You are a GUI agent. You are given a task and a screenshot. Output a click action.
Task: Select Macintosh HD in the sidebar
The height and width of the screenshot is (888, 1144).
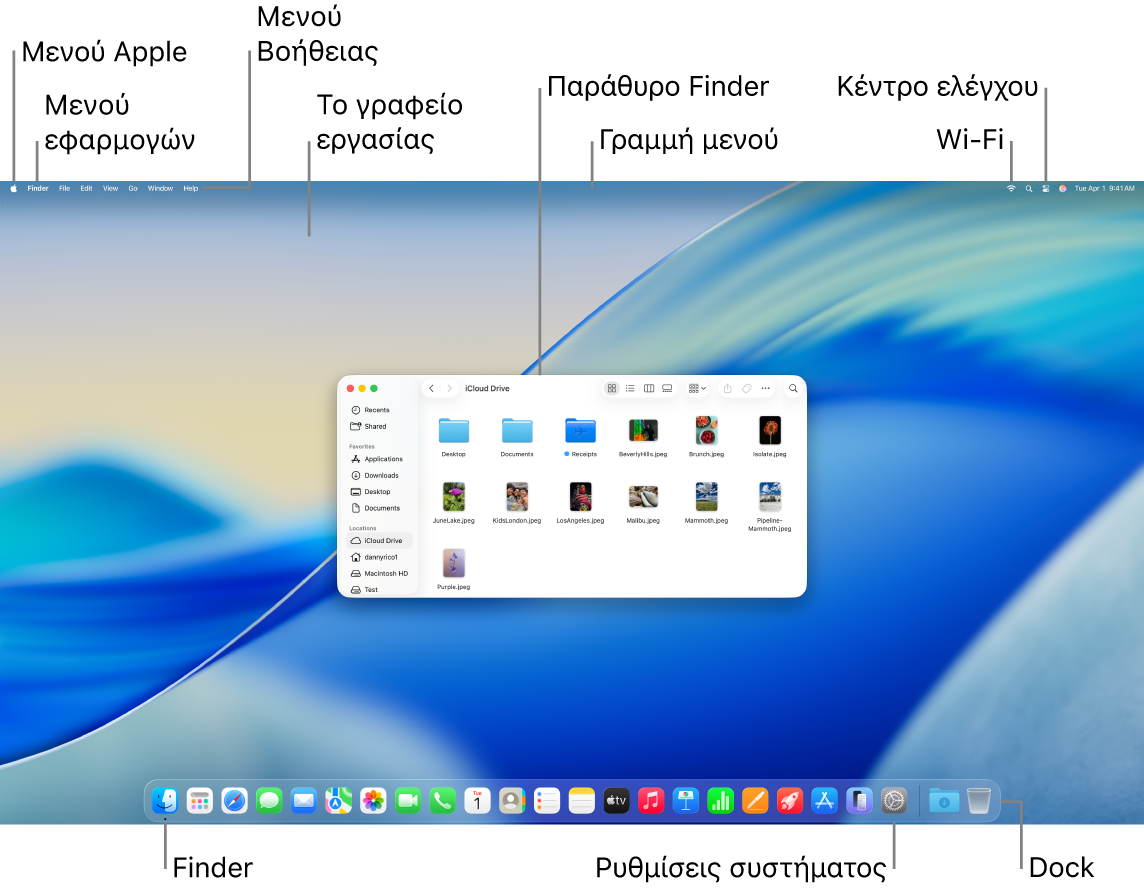point(384,573)
